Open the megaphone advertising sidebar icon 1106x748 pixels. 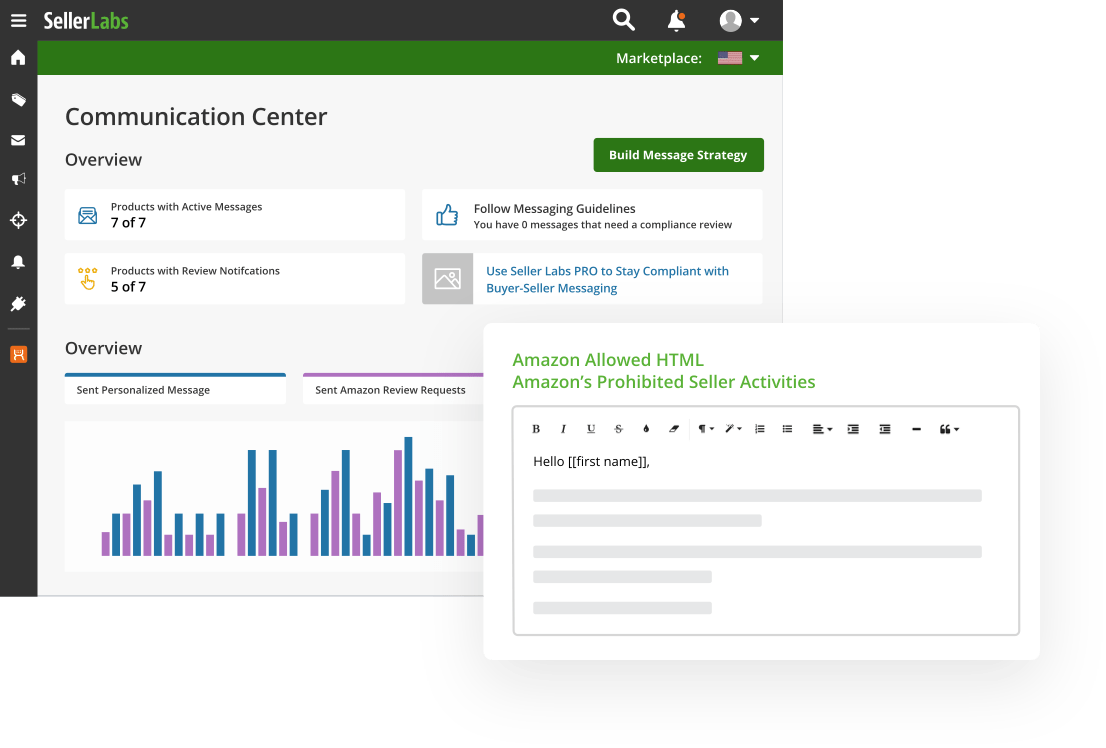point(18,179)
